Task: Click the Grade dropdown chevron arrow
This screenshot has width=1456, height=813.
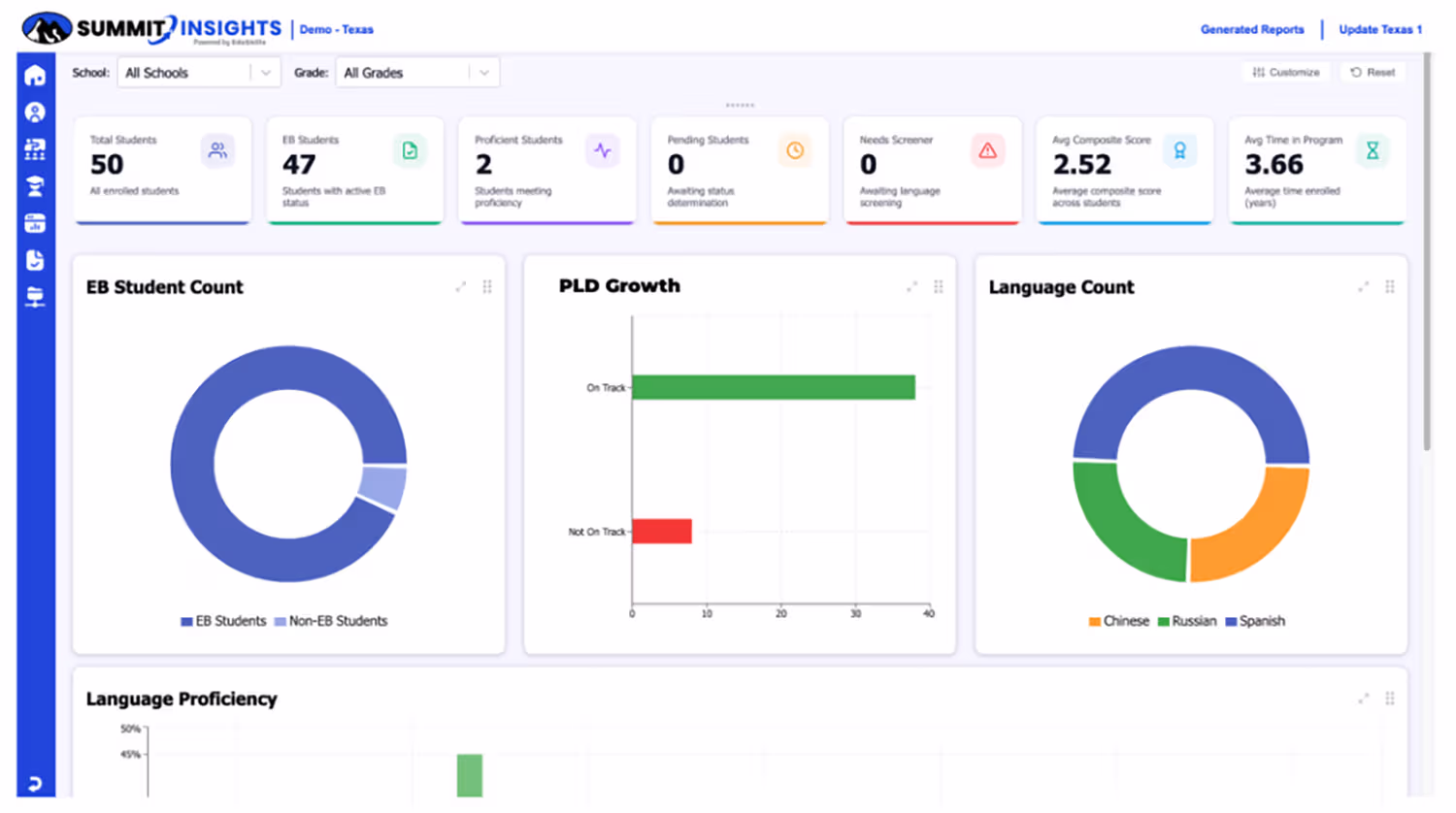Action: [x=484, y=73]
